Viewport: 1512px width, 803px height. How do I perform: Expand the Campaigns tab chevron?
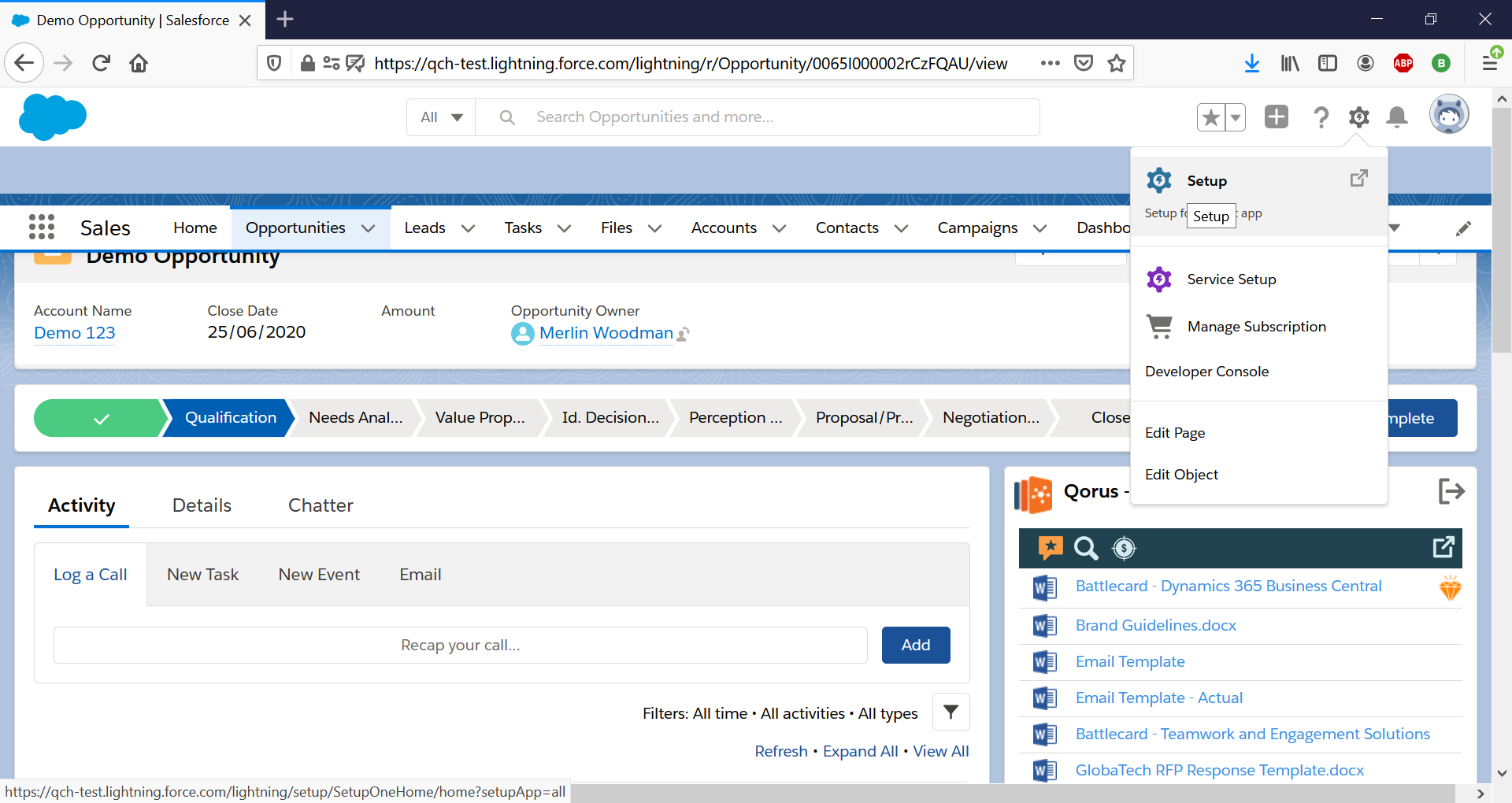pos(1039,228)
